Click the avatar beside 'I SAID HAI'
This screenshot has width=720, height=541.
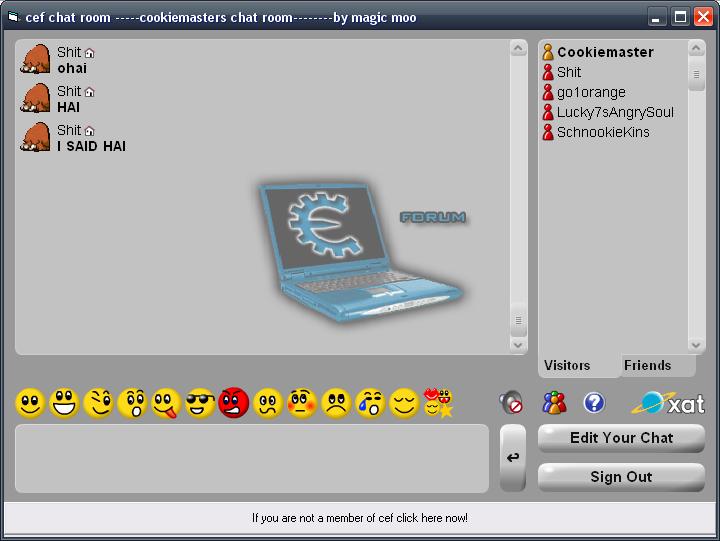coord(35,137)
